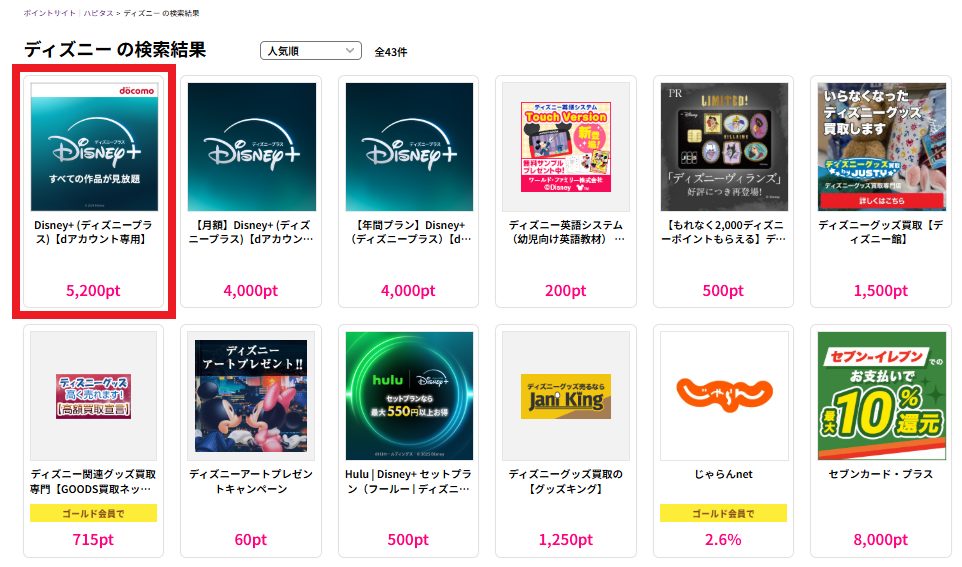Click the hulu Disney+ set plan logo
Viewport: 962px width, 567px height.
click(x=409, y=396)
